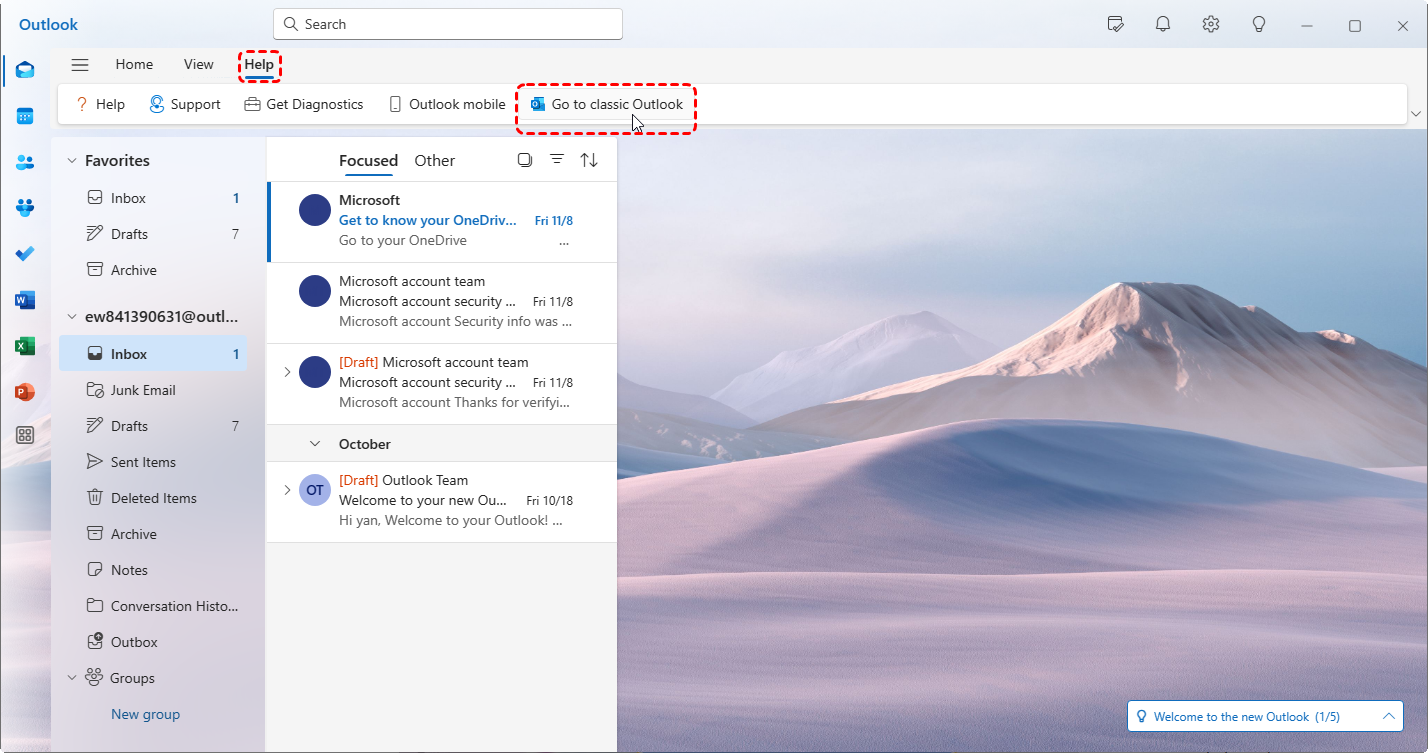Open the notifications bell

[1163, 25]
